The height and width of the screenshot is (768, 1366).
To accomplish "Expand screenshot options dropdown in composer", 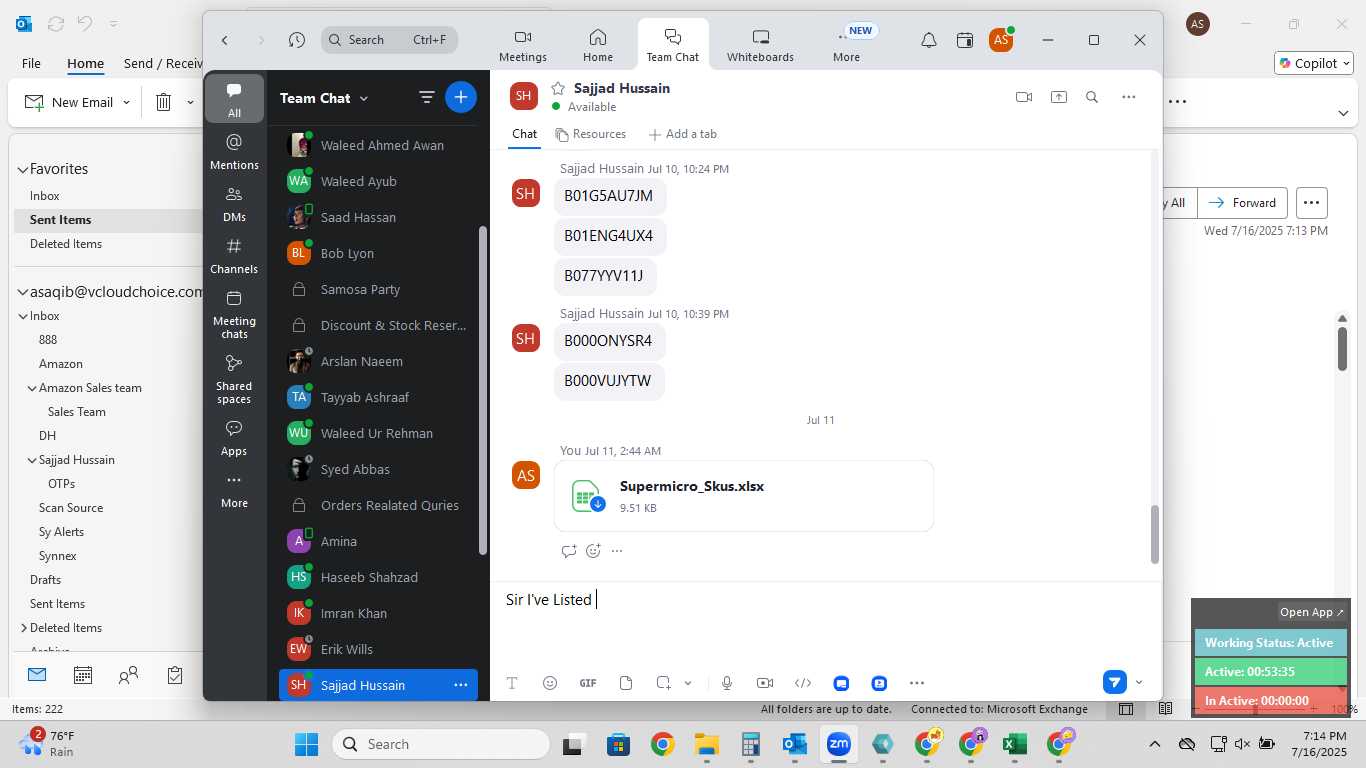I will 688,683.
